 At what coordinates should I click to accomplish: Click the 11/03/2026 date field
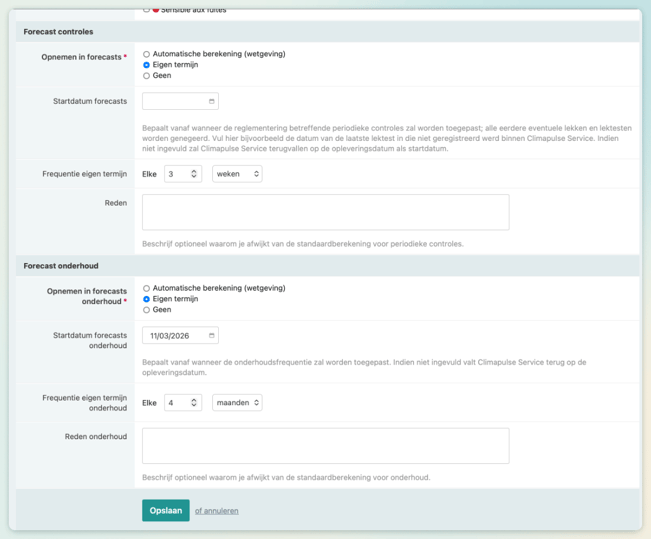[173, 336]
